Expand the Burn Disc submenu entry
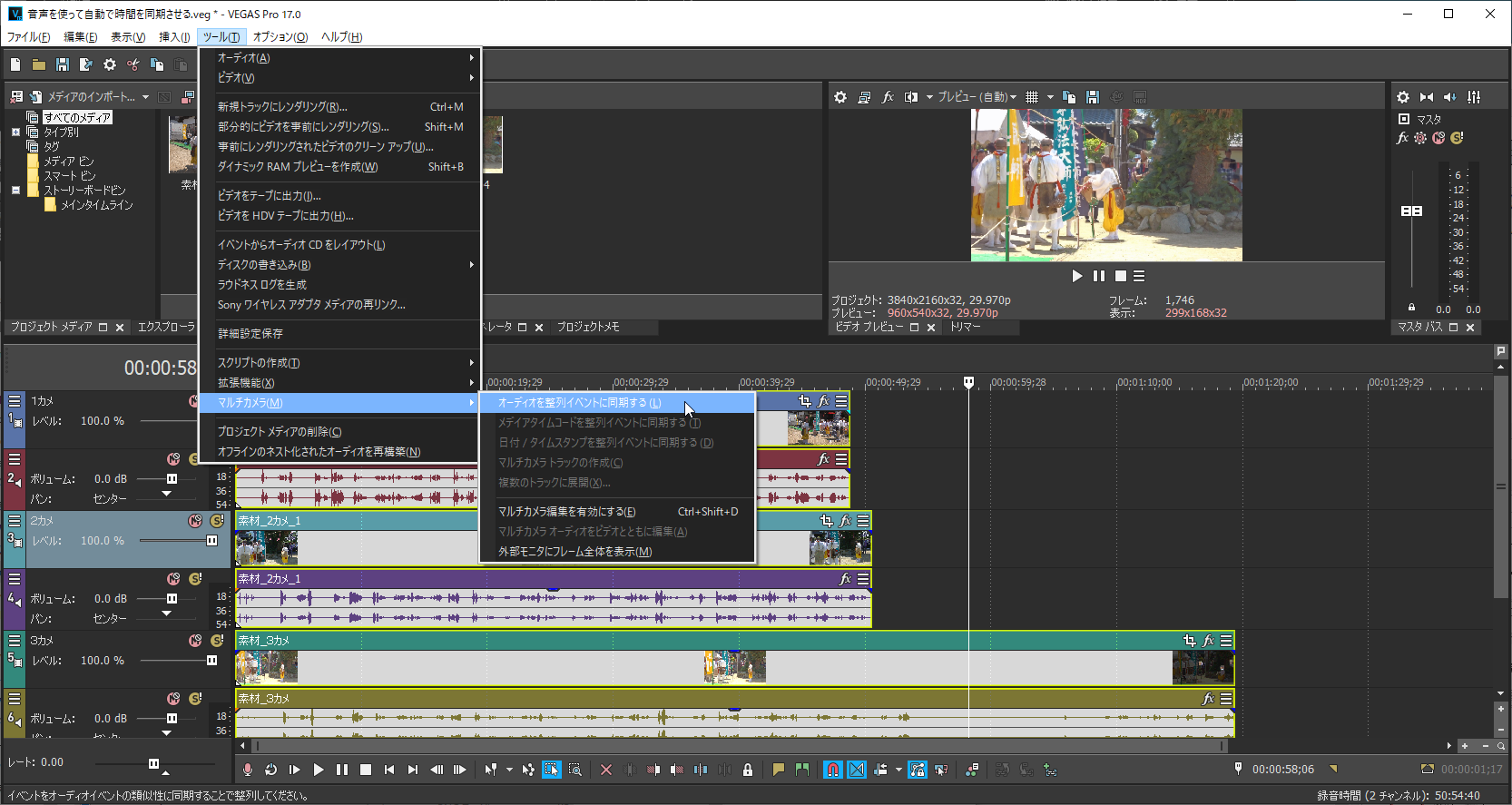The image size is (1512, 805). tap(339, 265)
